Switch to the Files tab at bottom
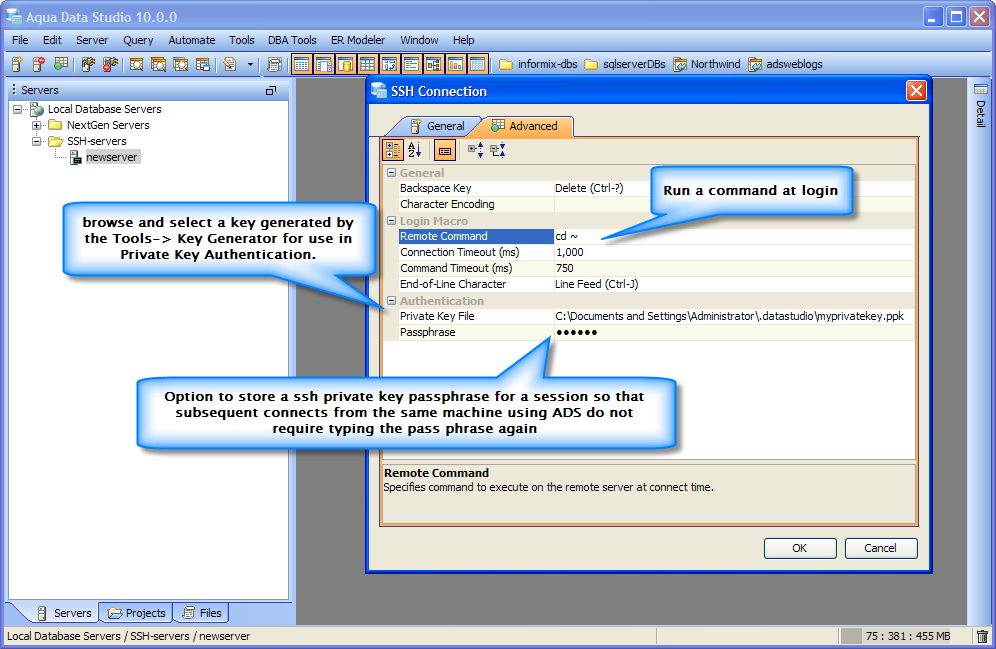Image resolution: width=996 pixels, height=649 pixels. point(202,613)
